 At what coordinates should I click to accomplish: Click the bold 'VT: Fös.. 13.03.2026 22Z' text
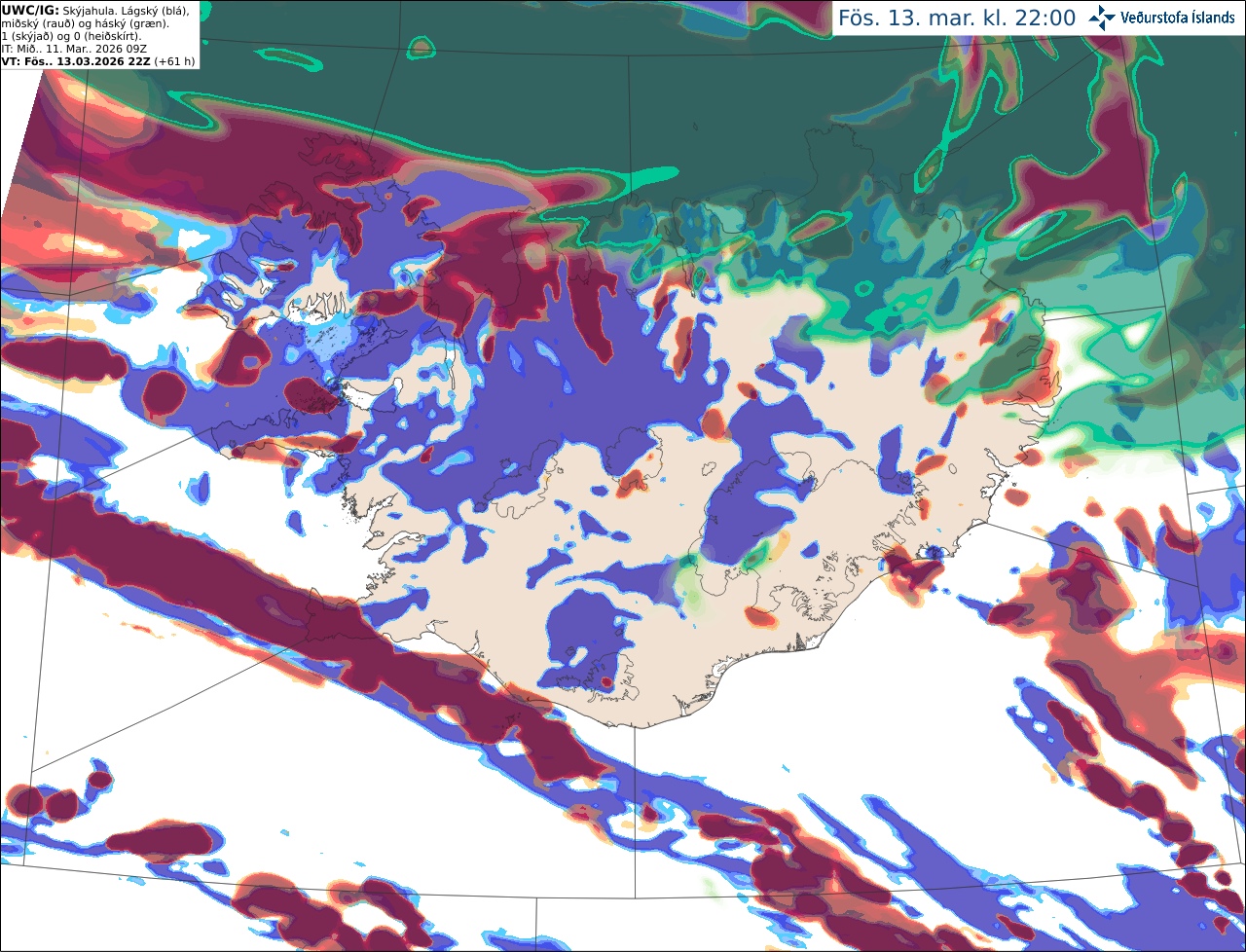pos(76,61)
